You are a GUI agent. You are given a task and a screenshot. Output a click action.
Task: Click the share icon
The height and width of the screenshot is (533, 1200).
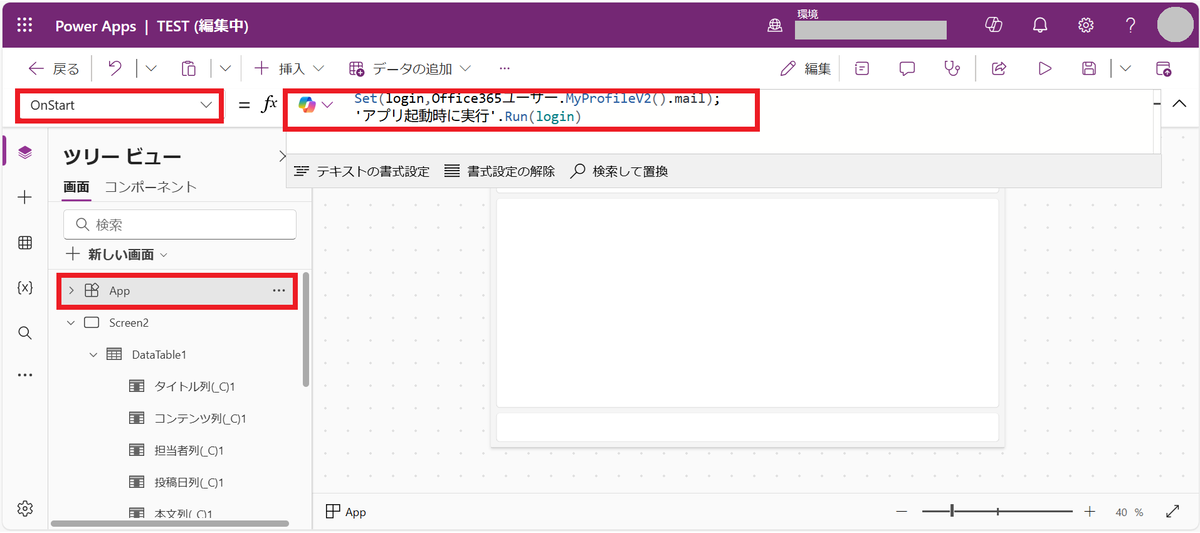[998, 69]
